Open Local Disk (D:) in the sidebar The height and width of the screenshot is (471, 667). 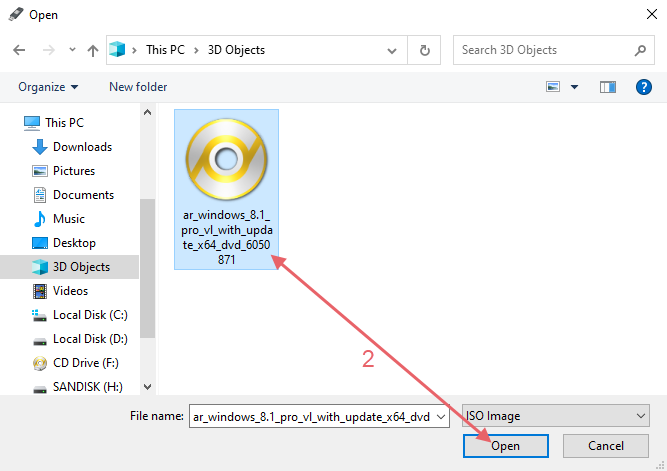point(90,339)
